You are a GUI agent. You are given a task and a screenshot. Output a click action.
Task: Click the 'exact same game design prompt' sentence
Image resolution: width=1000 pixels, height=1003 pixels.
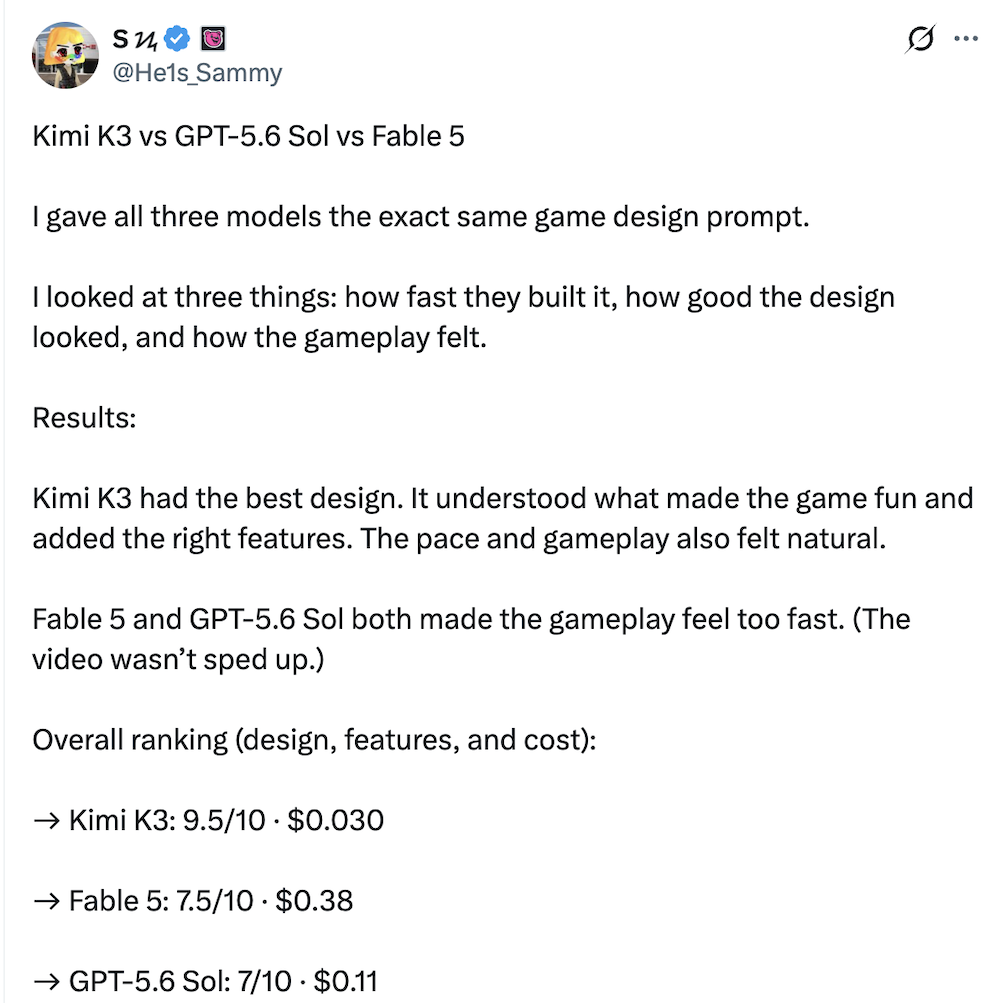click(x=421, y=217)
